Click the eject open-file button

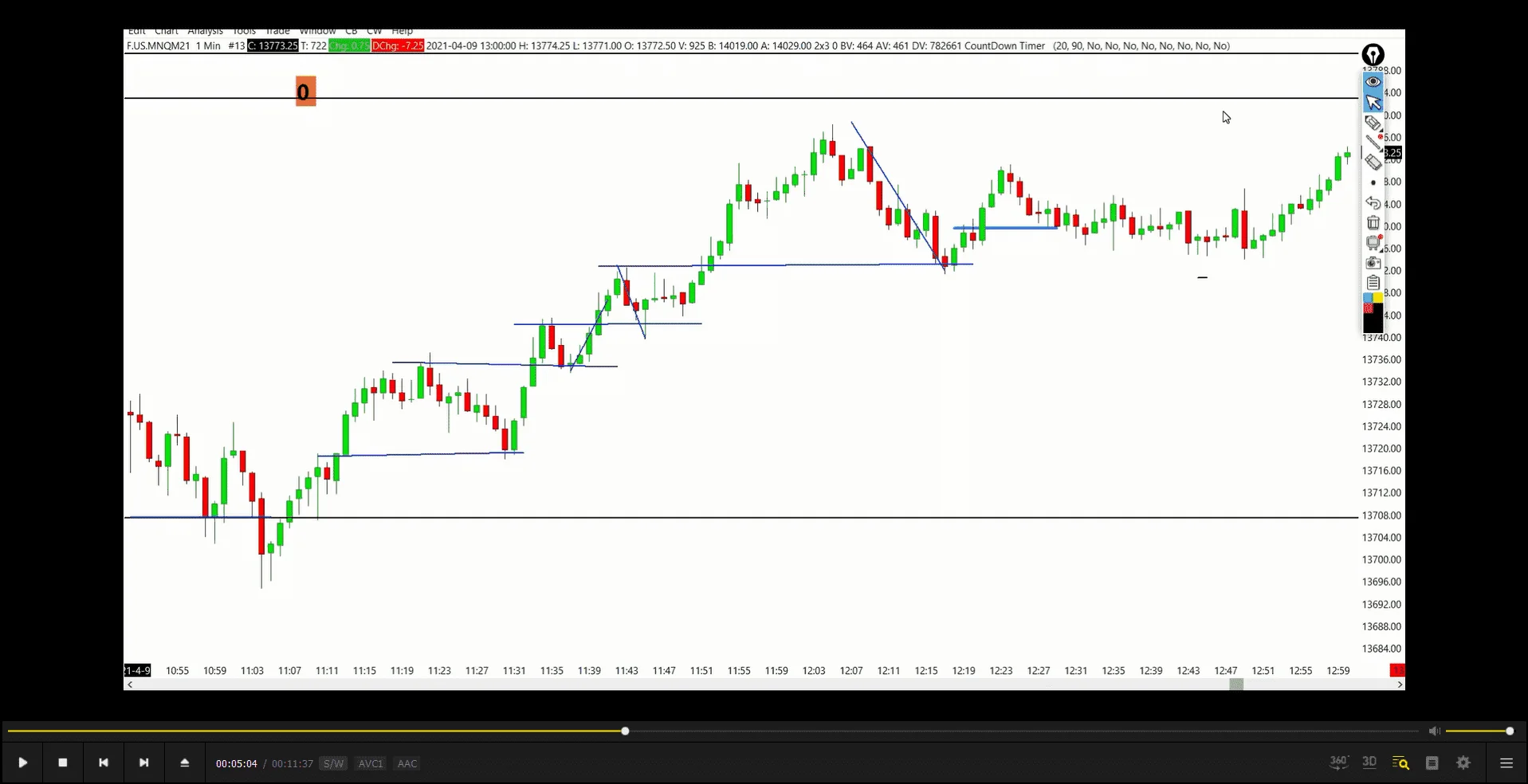184,762
